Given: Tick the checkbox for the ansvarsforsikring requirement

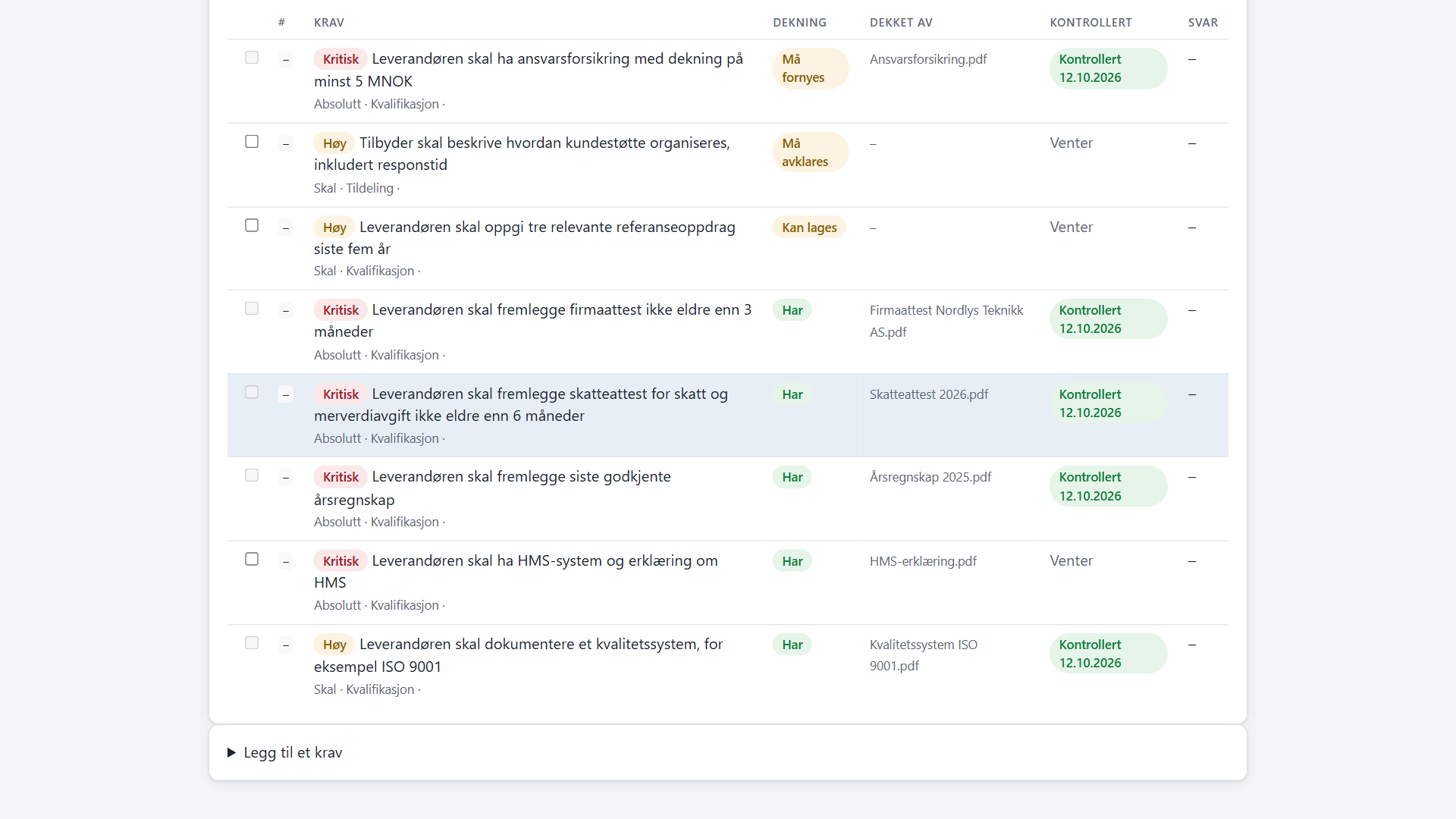Looking at the screenshot, I should [252, 58].
